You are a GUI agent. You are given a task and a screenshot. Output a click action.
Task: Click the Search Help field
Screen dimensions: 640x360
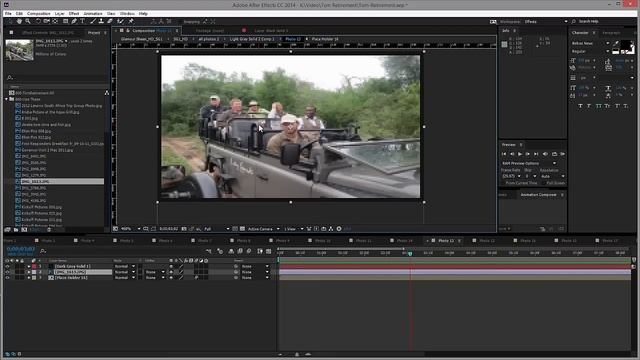[x=605, y=21]
